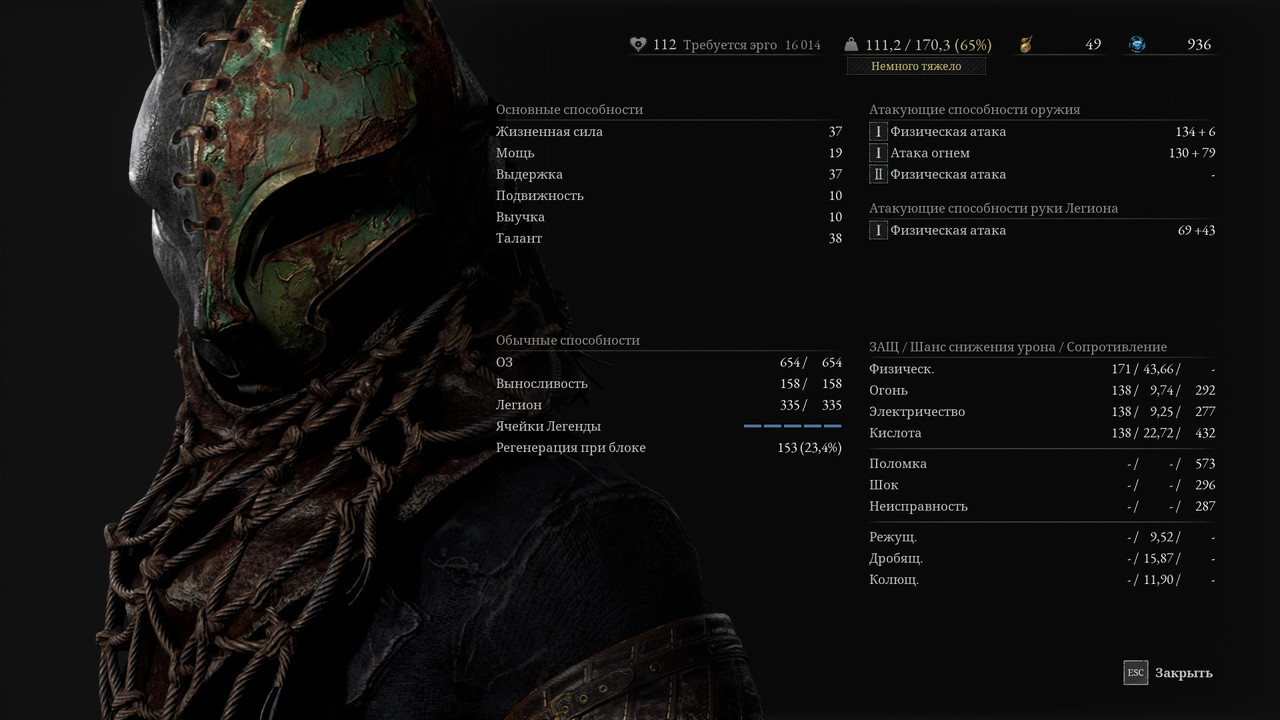Click the slot II icon for Физическая атака
The image size is (1280, 720).
click(x=878, y=174)
